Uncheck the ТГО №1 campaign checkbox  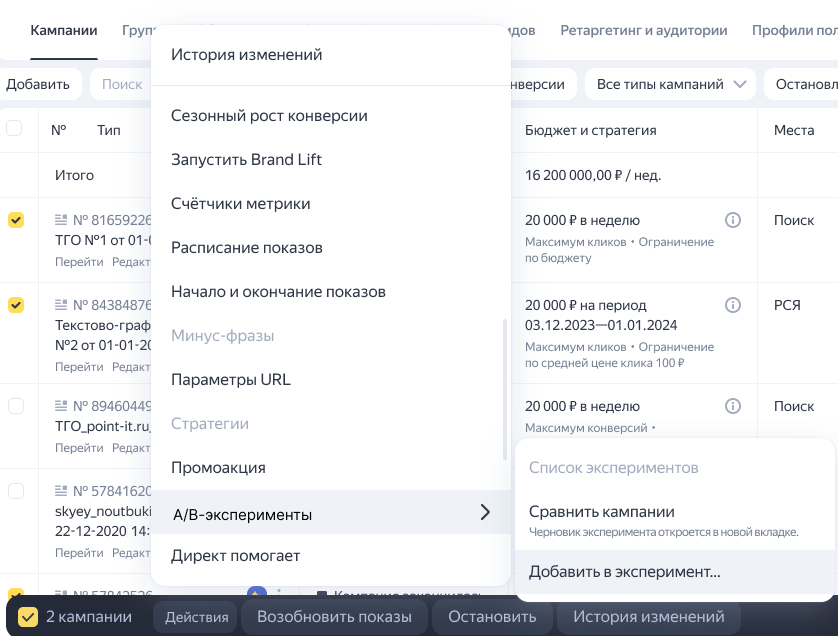tap(16, 220)
